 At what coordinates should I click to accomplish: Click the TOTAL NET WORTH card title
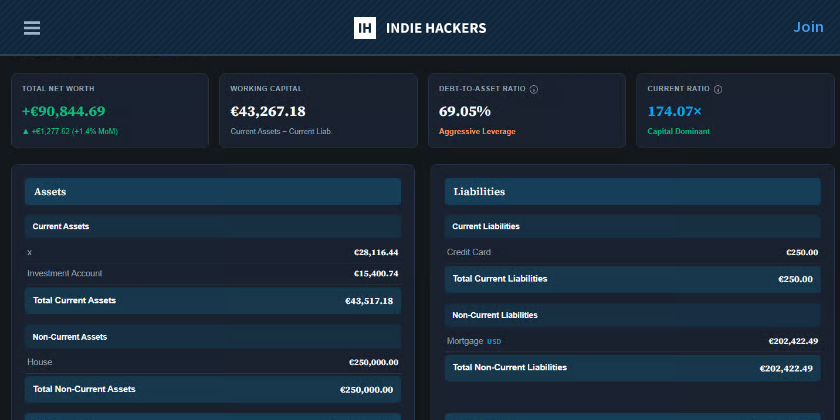[x=58, y=89]
